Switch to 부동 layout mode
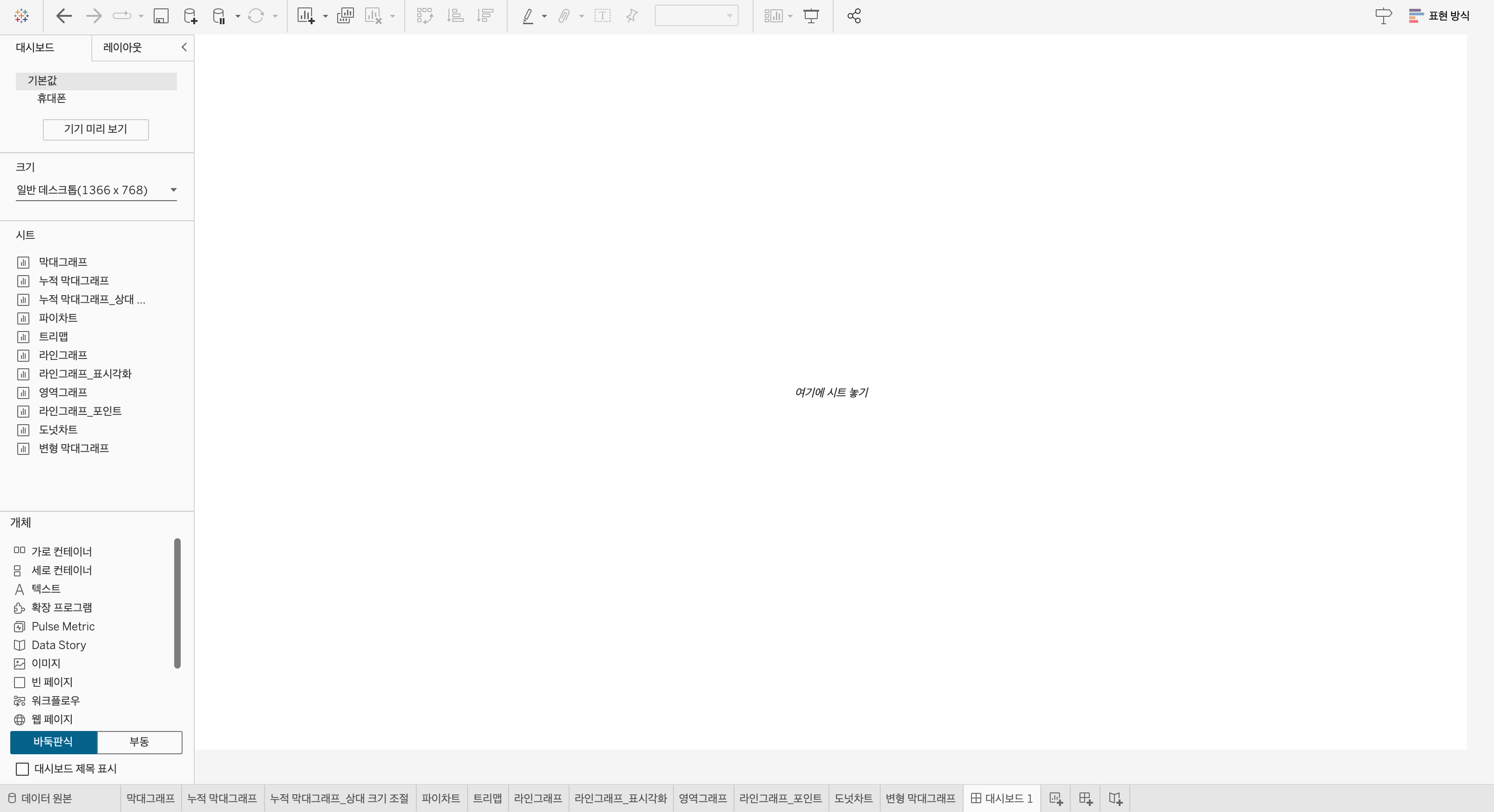Viewport: 1494px width, 812px height. tap(139, 742)
